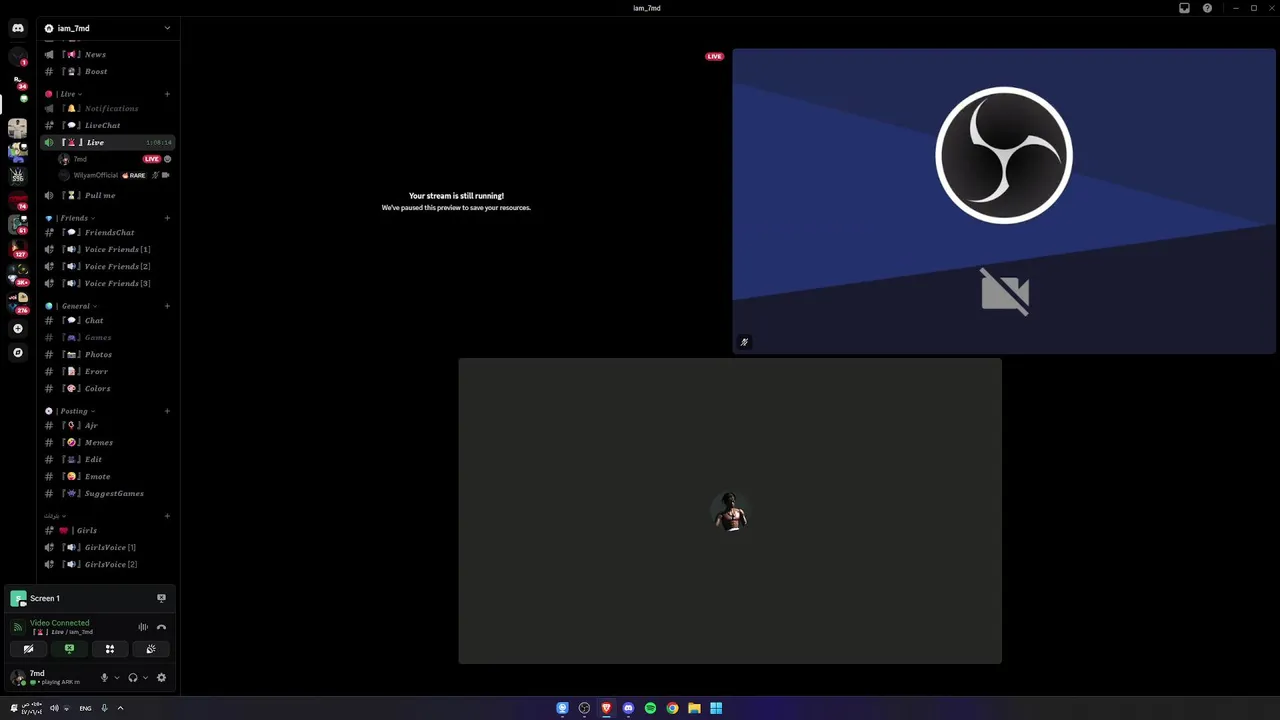This screenshot has height=720, width=1280.
Task: Collapse the Posting category
Action: click(x=73, y=411)
